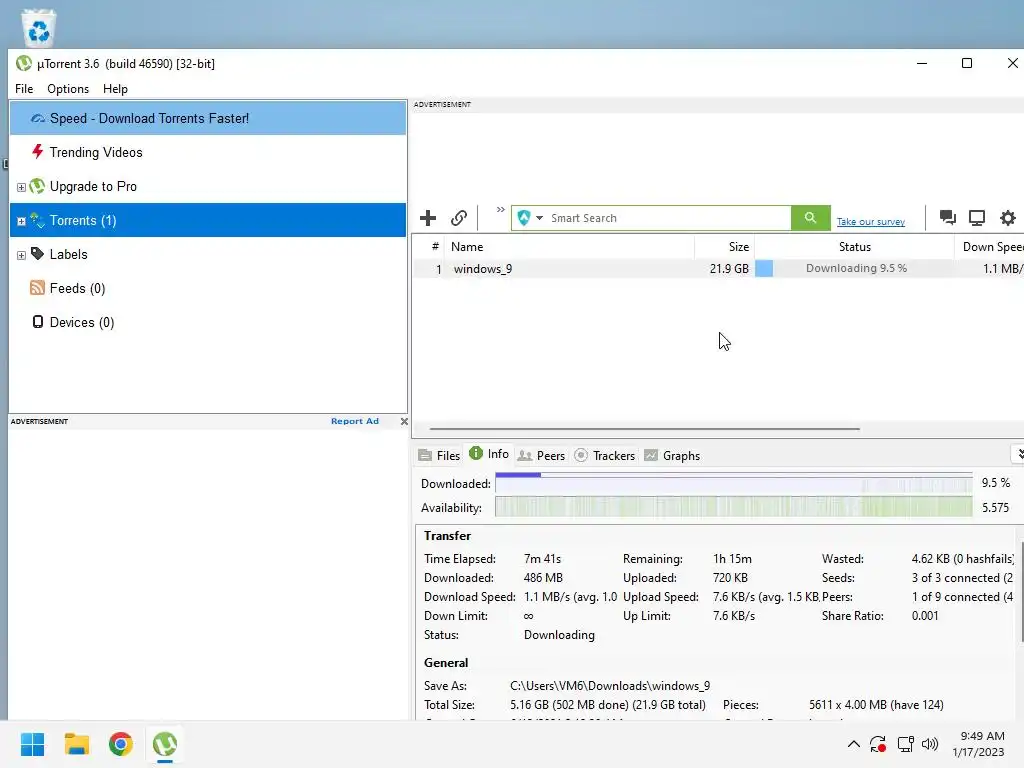Click the Downloaded progress bar
Screen dimensions: 1024x768
pos(733,483)
